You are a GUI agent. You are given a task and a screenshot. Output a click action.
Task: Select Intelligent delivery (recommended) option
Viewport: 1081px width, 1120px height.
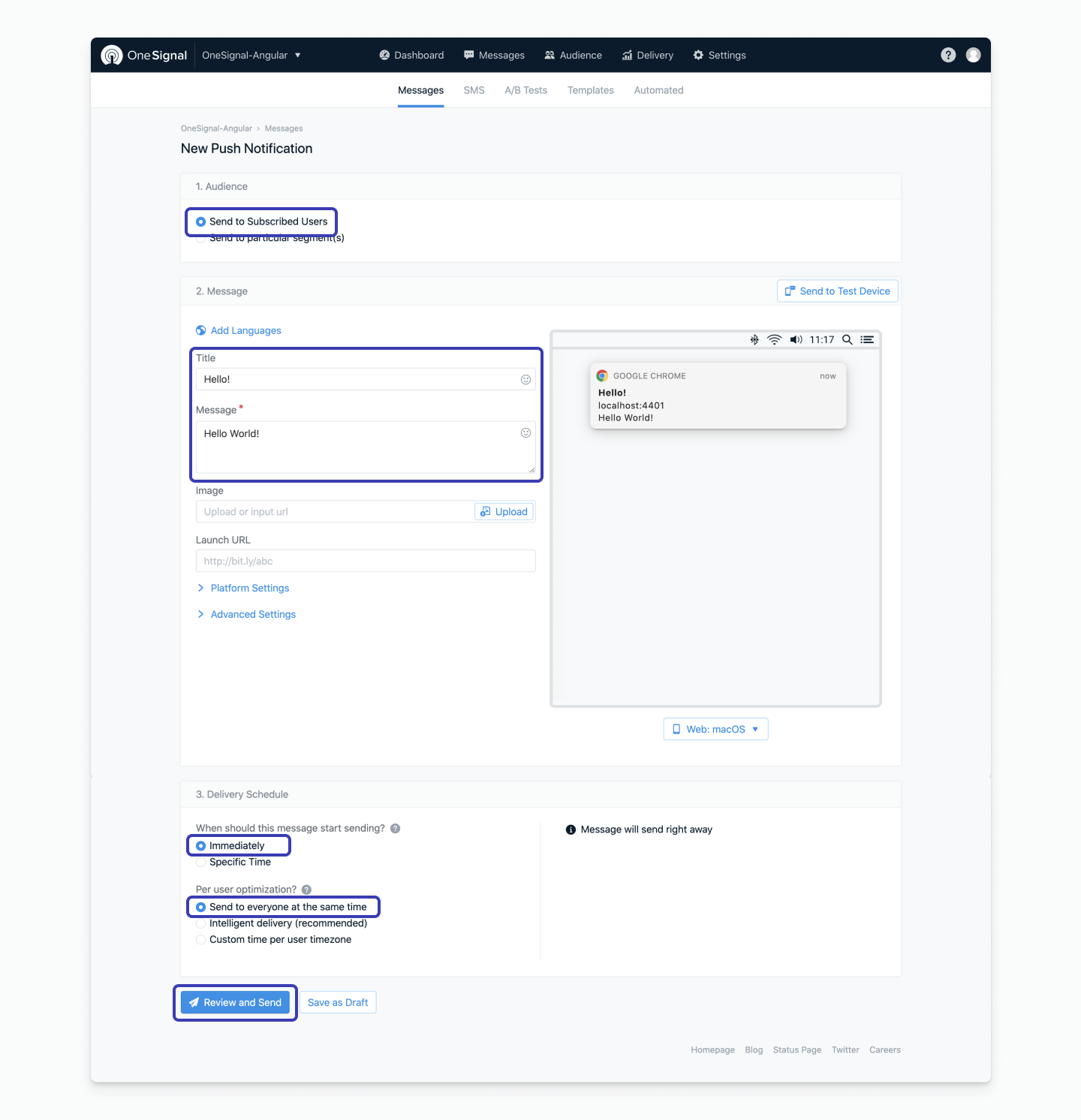tap(200, 923)
